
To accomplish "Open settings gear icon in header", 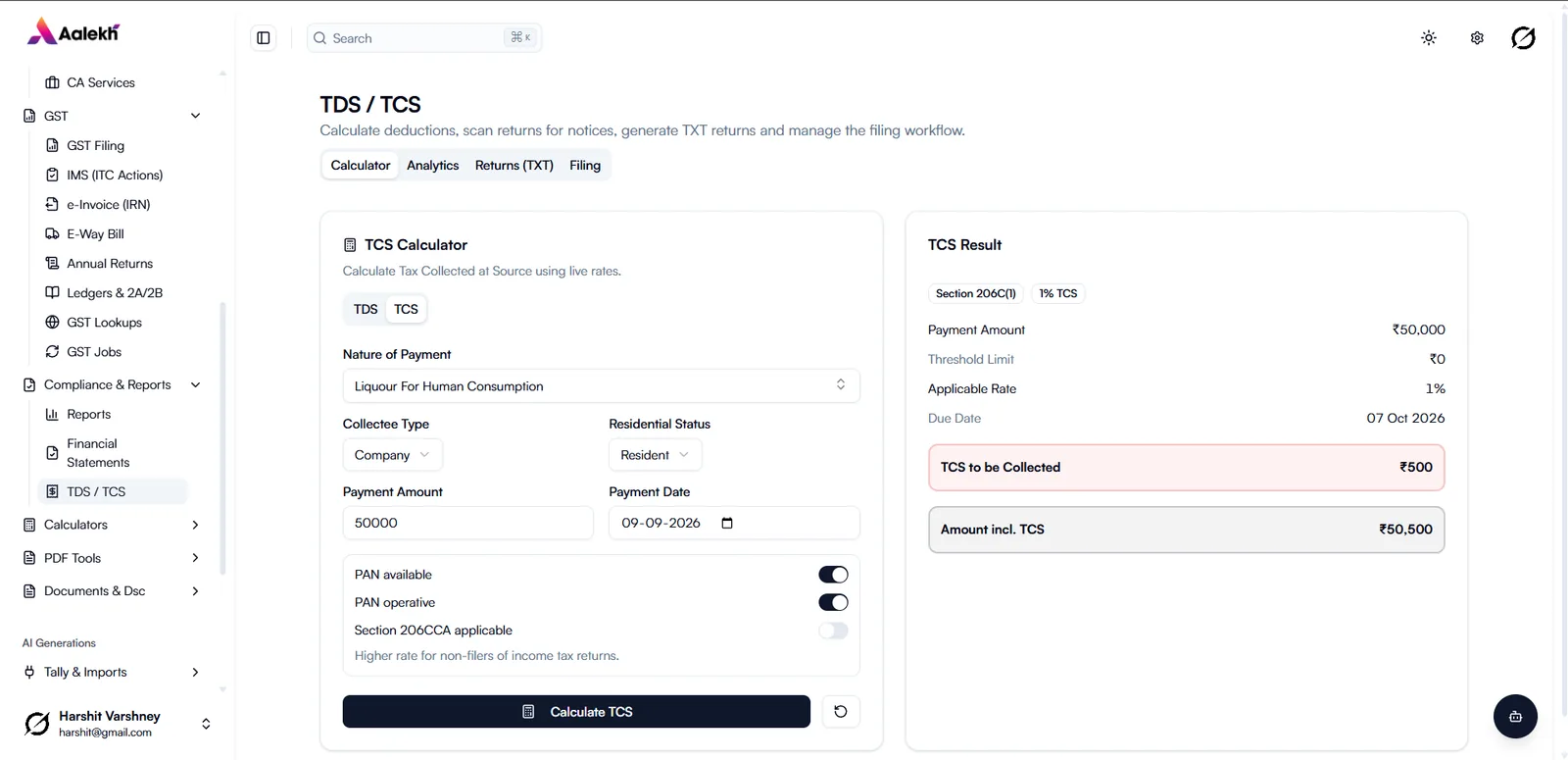I will tap(1477, 38).
